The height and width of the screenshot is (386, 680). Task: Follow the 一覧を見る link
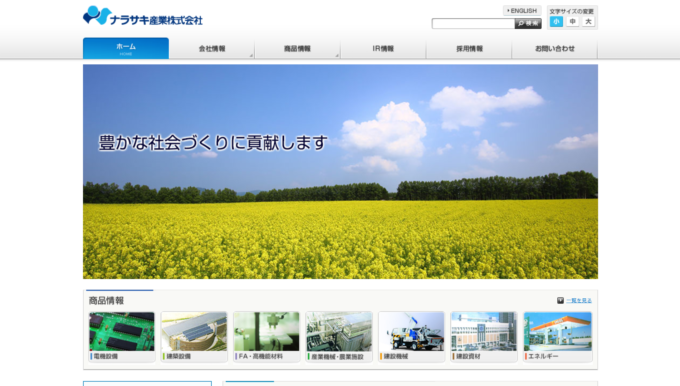579,301
